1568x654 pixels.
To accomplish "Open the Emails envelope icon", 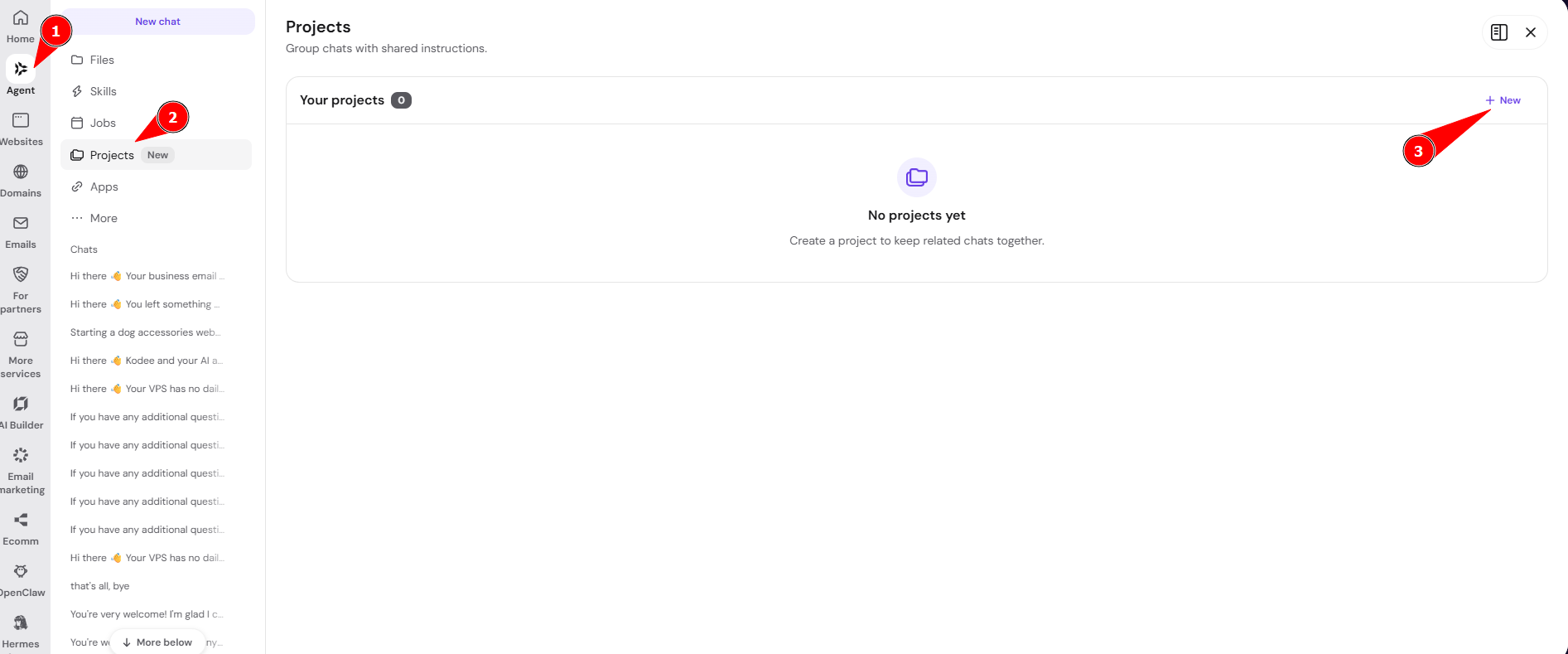I will click(21, 223).
